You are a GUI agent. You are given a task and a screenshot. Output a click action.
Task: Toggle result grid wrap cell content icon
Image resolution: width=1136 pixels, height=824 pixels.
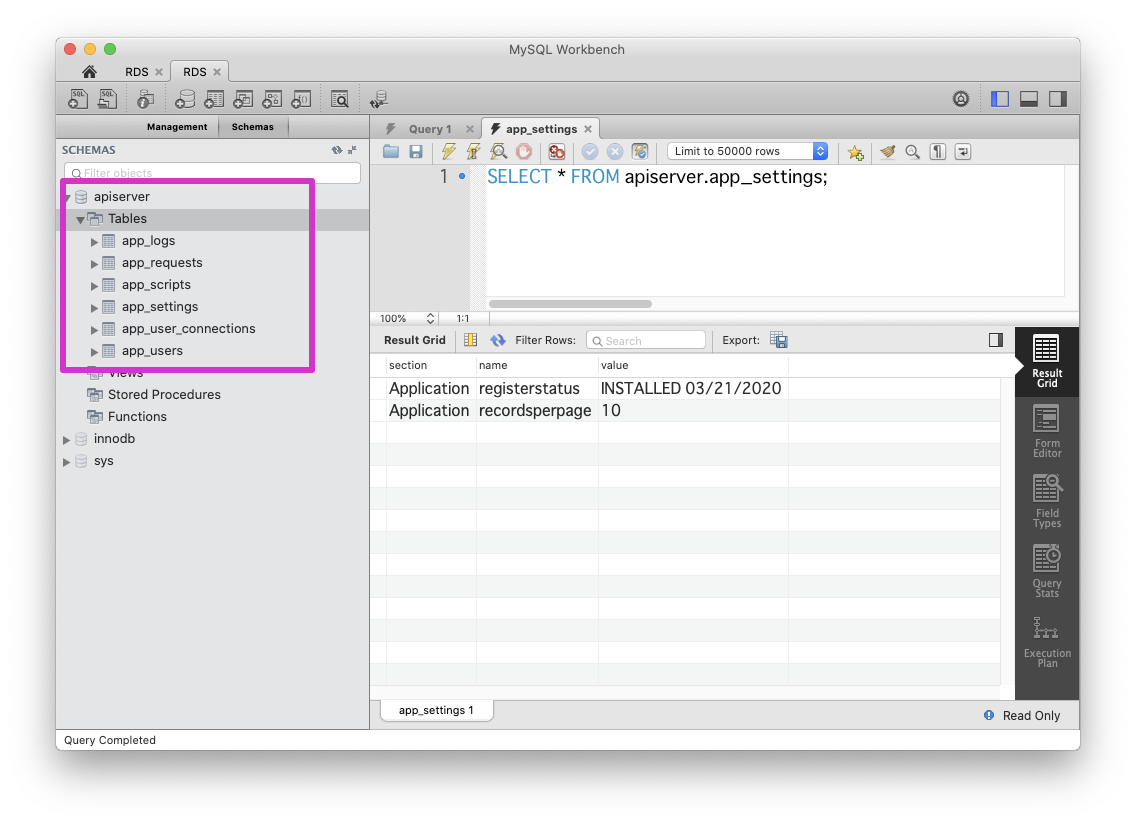470,340
